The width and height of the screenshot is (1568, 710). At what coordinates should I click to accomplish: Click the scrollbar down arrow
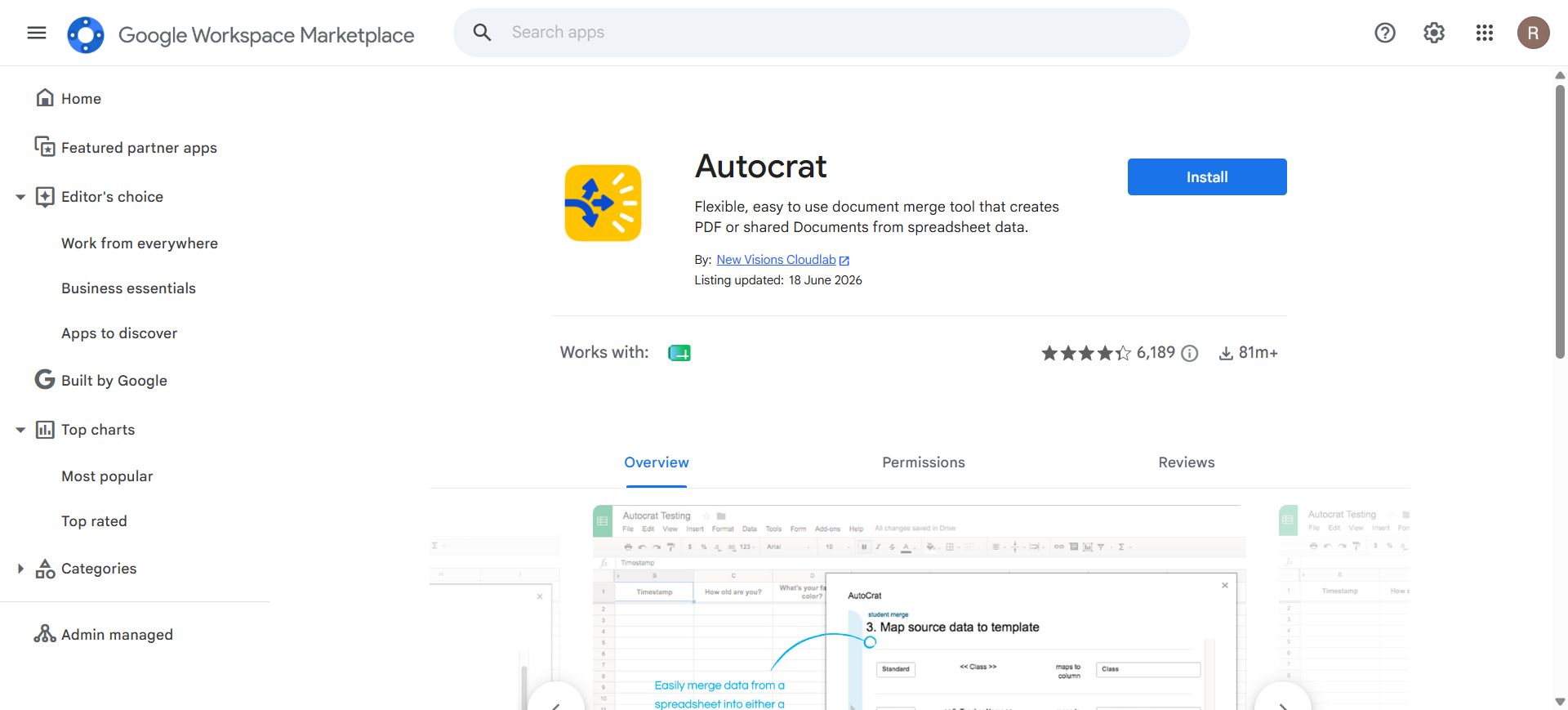pos(1560,702)
